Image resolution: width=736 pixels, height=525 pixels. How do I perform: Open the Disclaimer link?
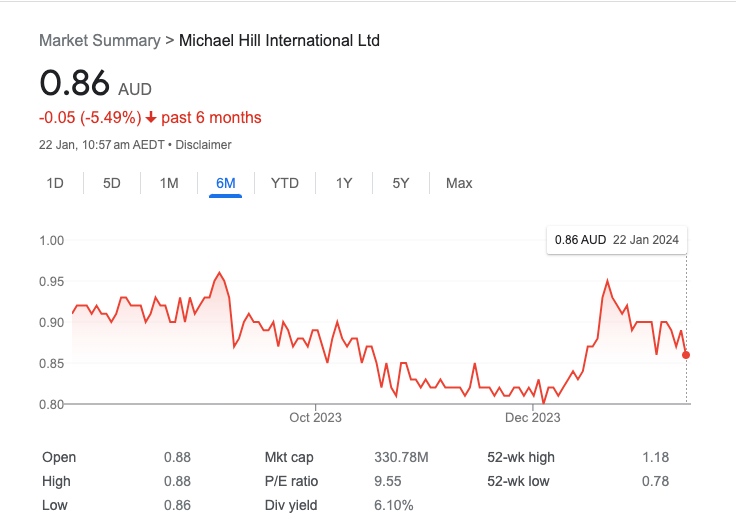tap(203, 145)
